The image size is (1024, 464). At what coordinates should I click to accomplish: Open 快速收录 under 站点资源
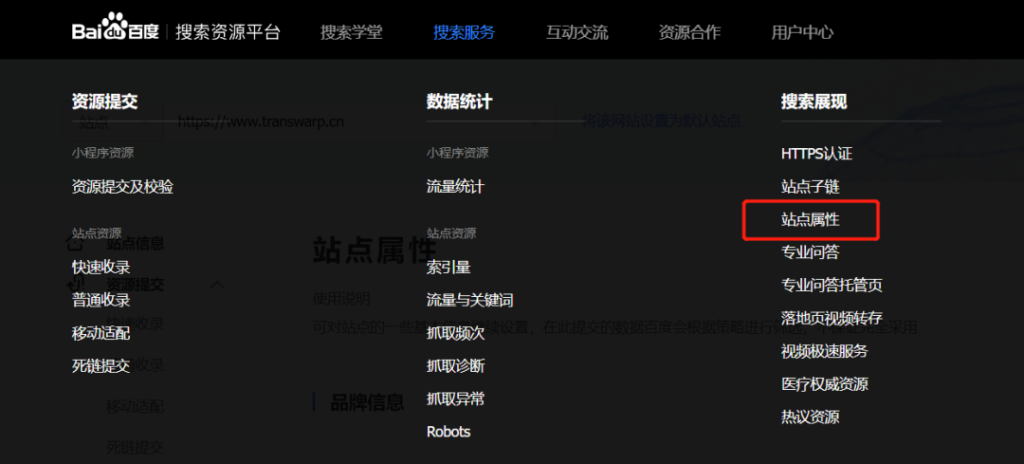tap(101, 267)
